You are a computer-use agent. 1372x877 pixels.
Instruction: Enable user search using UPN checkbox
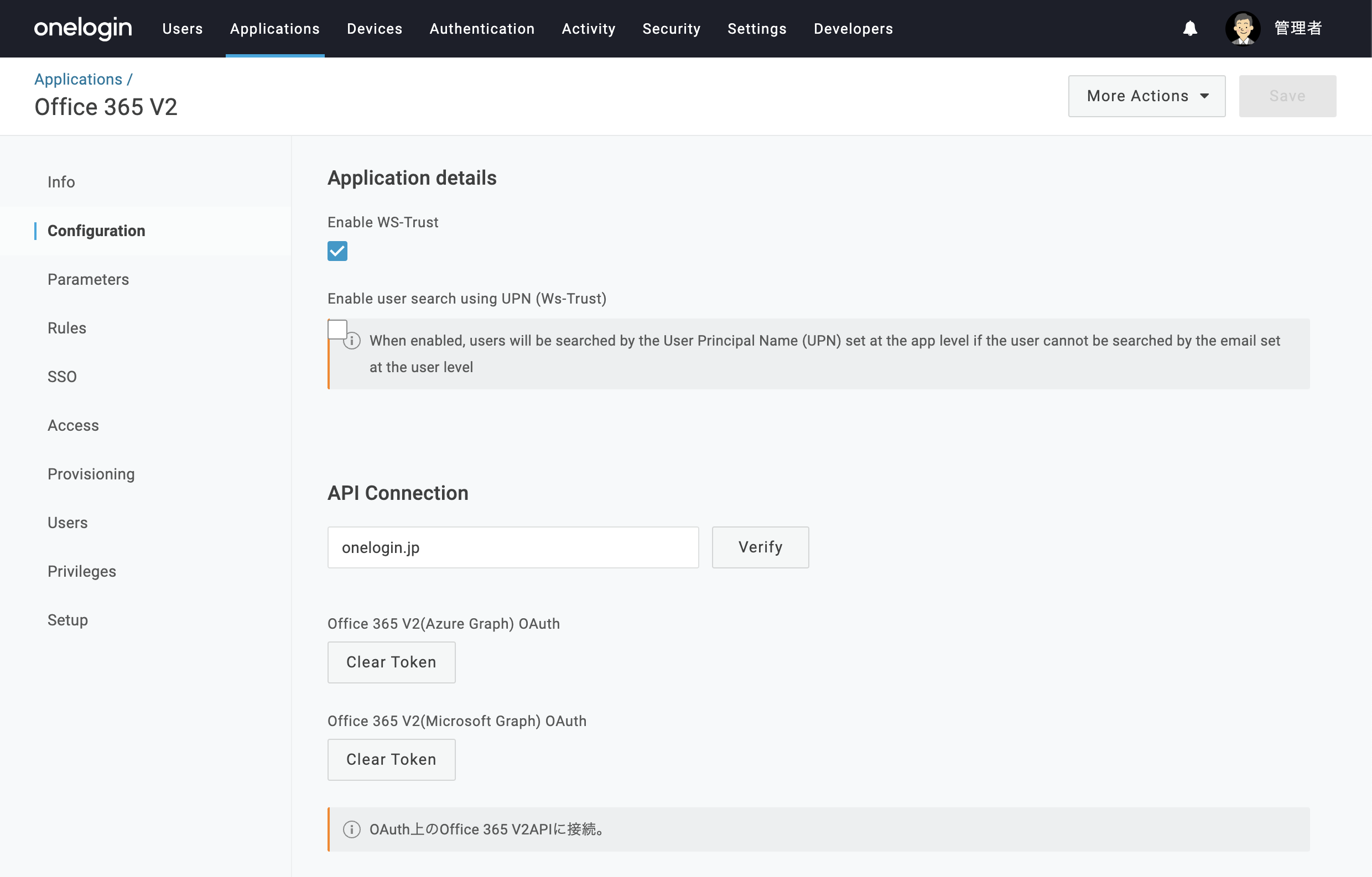(x=337, y=329)
